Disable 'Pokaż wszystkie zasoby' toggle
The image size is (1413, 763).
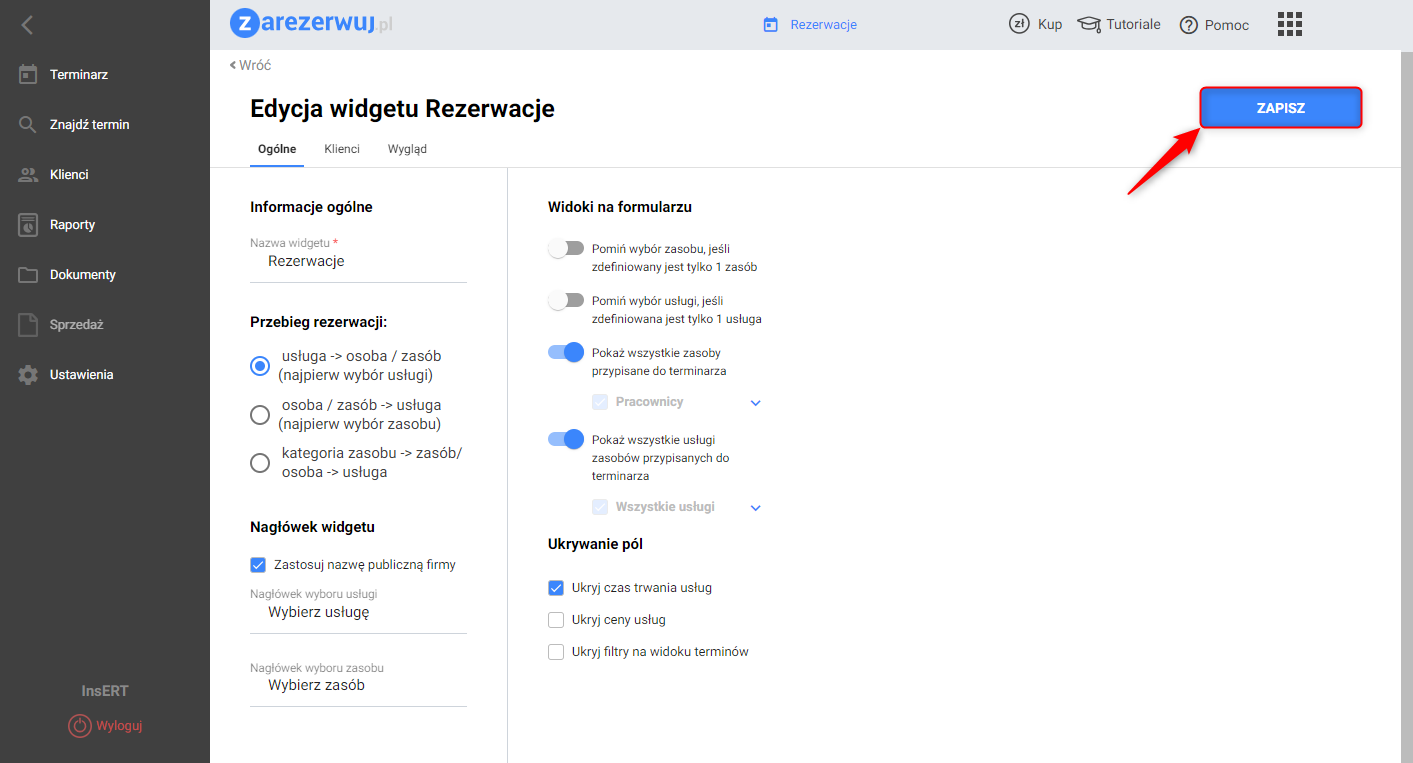click(x=566, y=352)
